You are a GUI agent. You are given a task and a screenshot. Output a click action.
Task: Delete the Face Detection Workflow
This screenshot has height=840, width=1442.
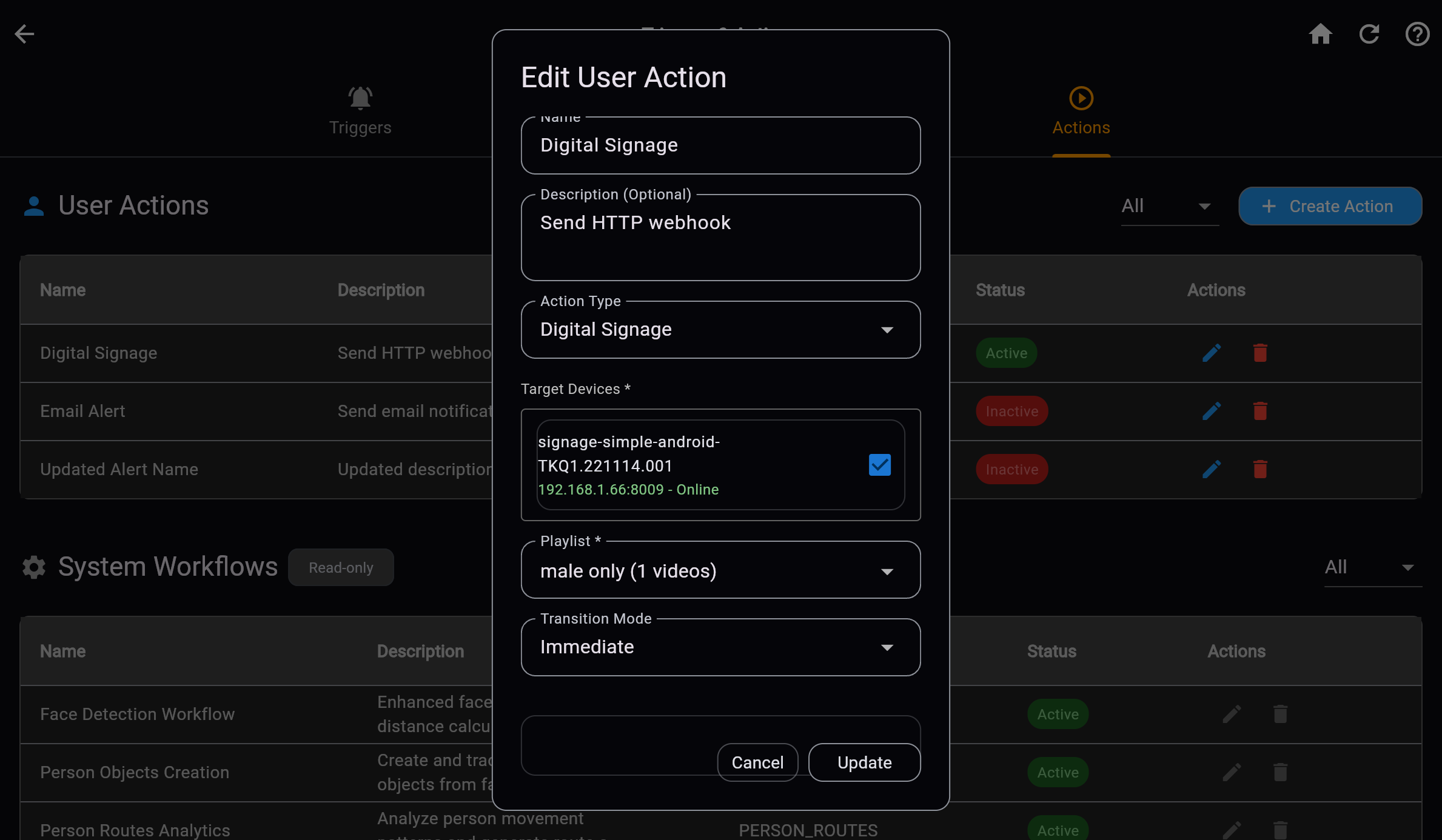point(1280,714)
